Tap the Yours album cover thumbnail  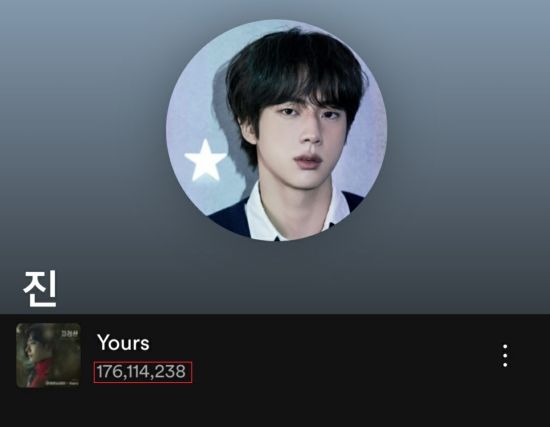point(48,355)
